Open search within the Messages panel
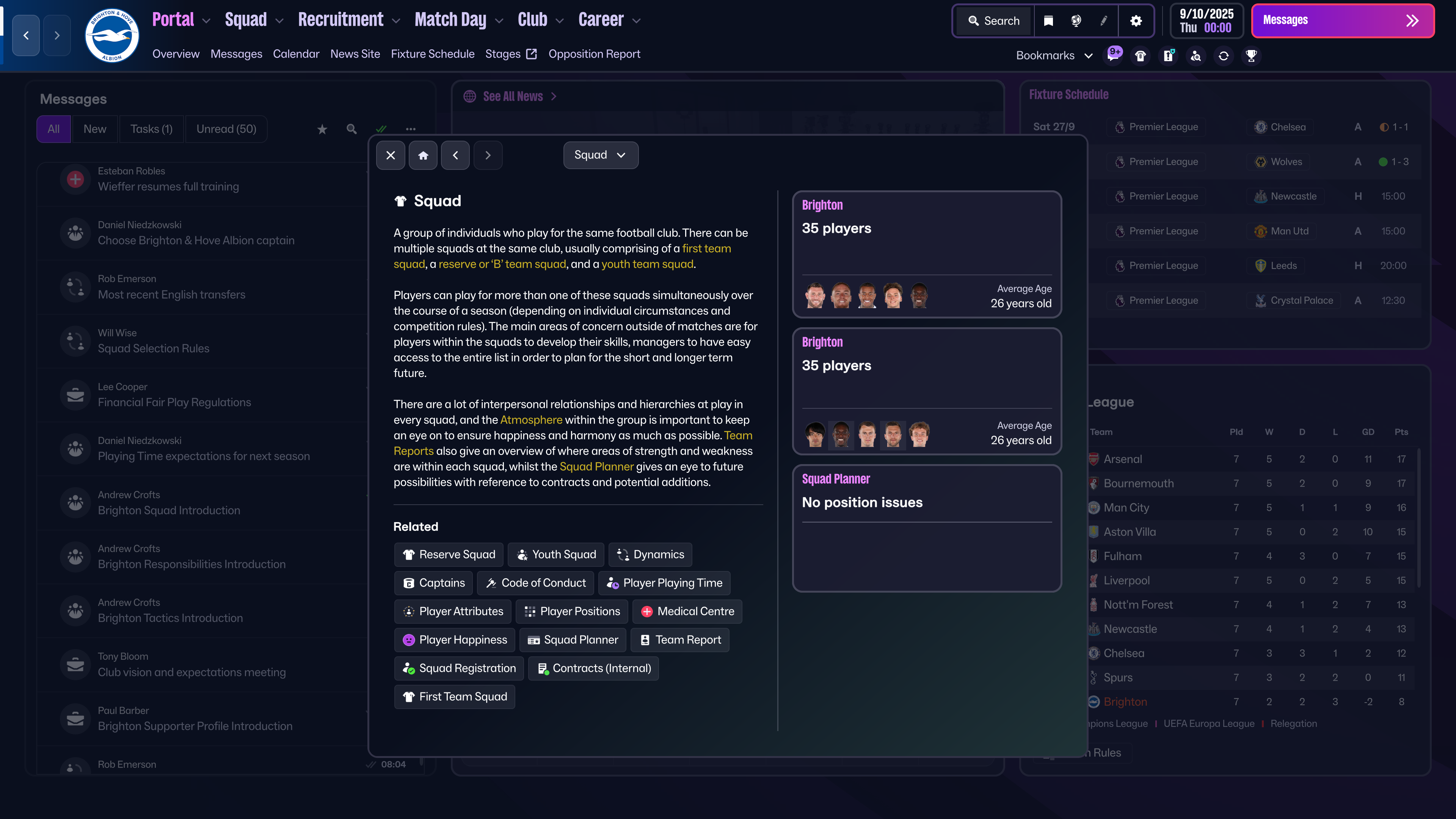1456x819 pixels. pos(351,129)
